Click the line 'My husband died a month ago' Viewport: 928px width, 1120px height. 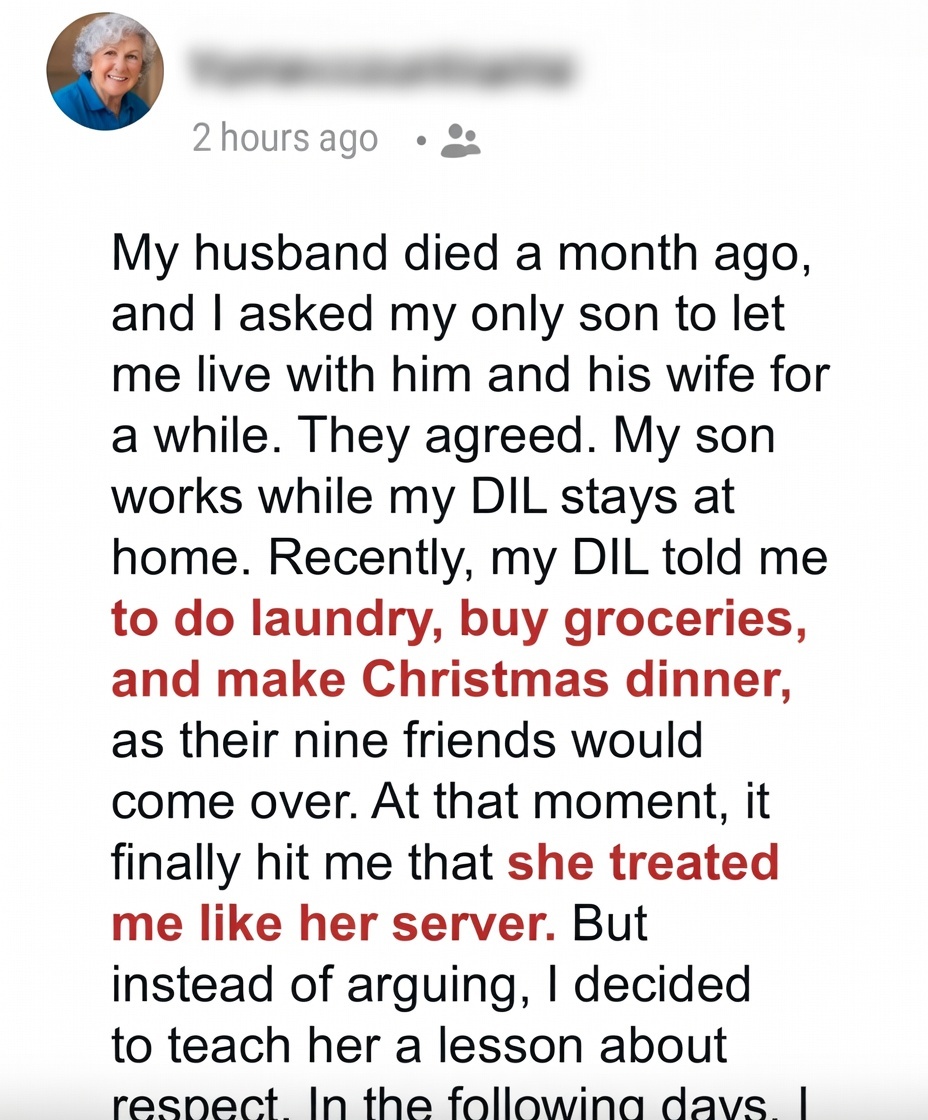pos(460,255)
